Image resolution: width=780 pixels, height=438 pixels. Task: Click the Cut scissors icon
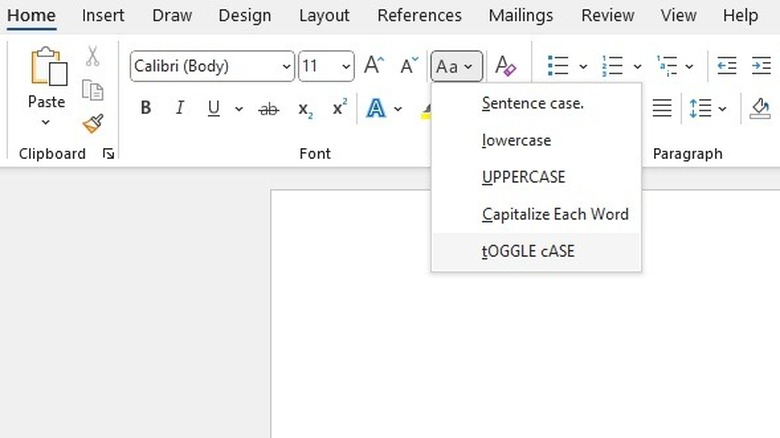click(x=93, y=57)
